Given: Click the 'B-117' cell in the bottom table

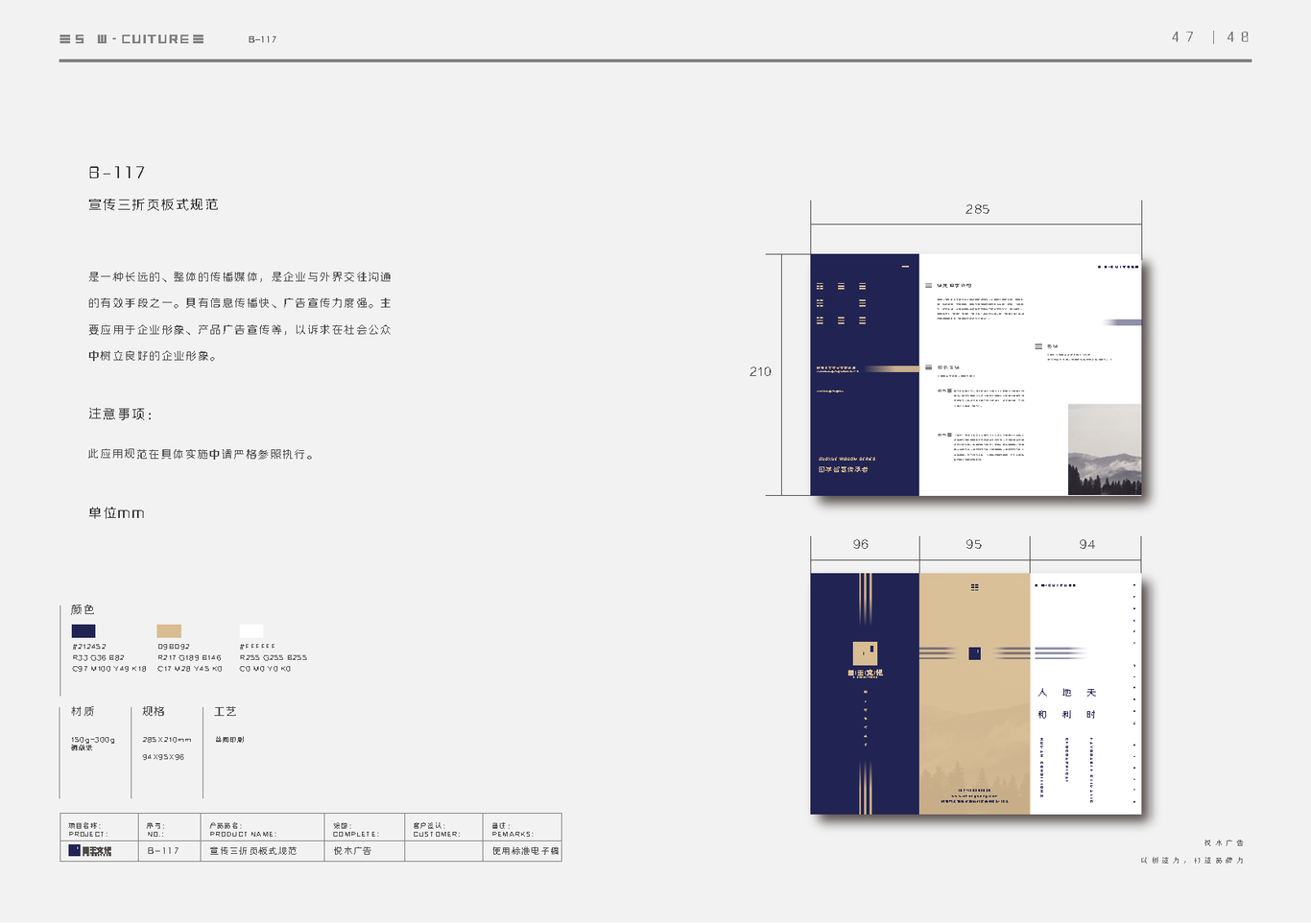Looking at the screenshot, I should pyautogui.click(x=163, y=851).
